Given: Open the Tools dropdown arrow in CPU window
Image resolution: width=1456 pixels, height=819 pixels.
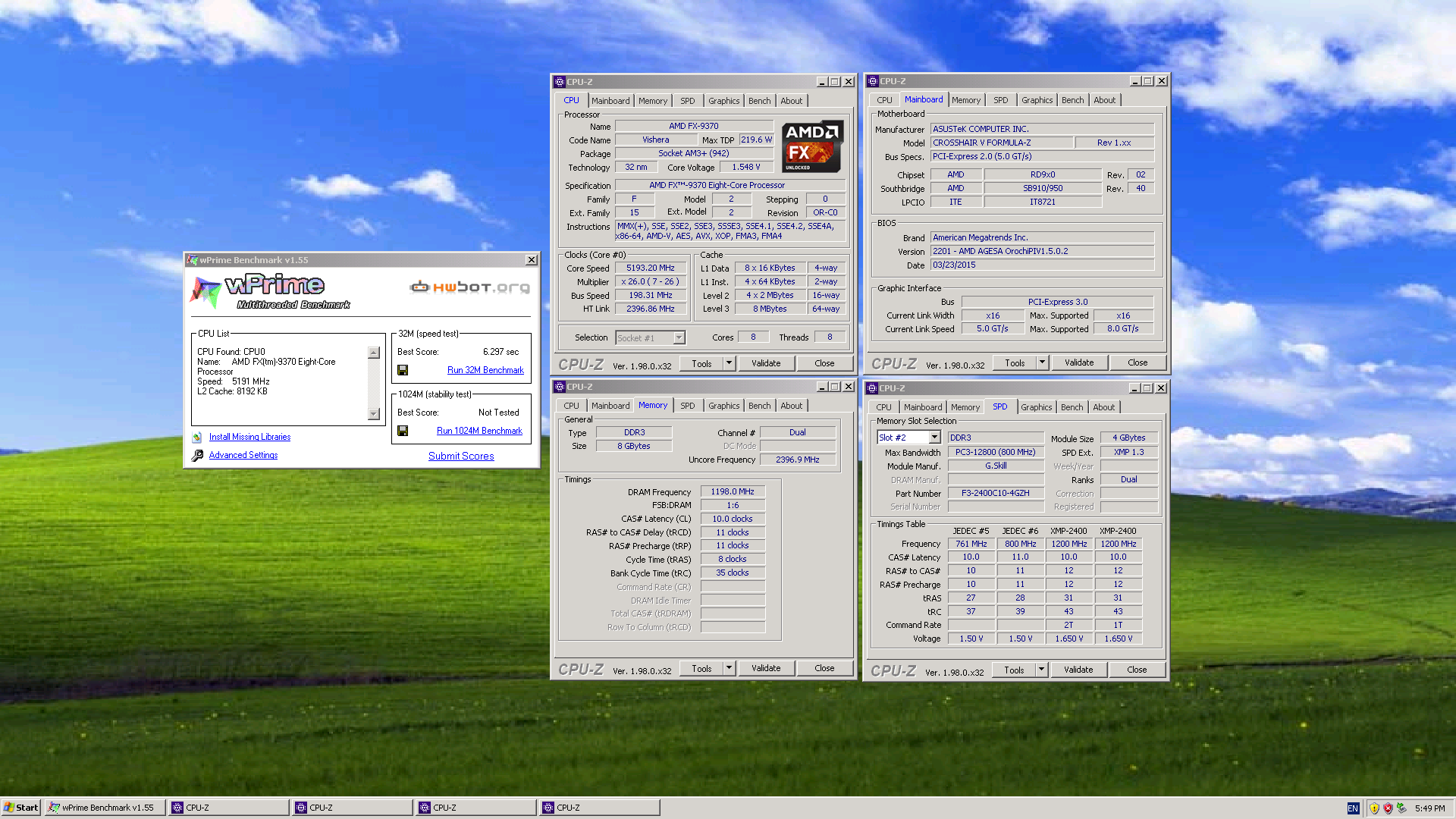Looking at the screenshot, I should pyautogui.click(x=729, y=363).
